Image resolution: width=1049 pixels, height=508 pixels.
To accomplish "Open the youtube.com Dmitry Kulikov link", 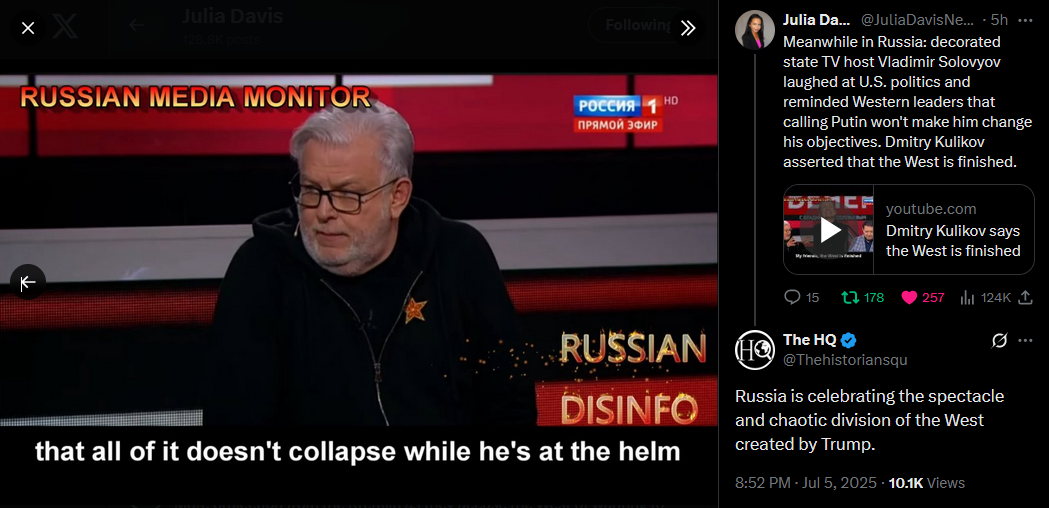I will click(x=953, y=230).
